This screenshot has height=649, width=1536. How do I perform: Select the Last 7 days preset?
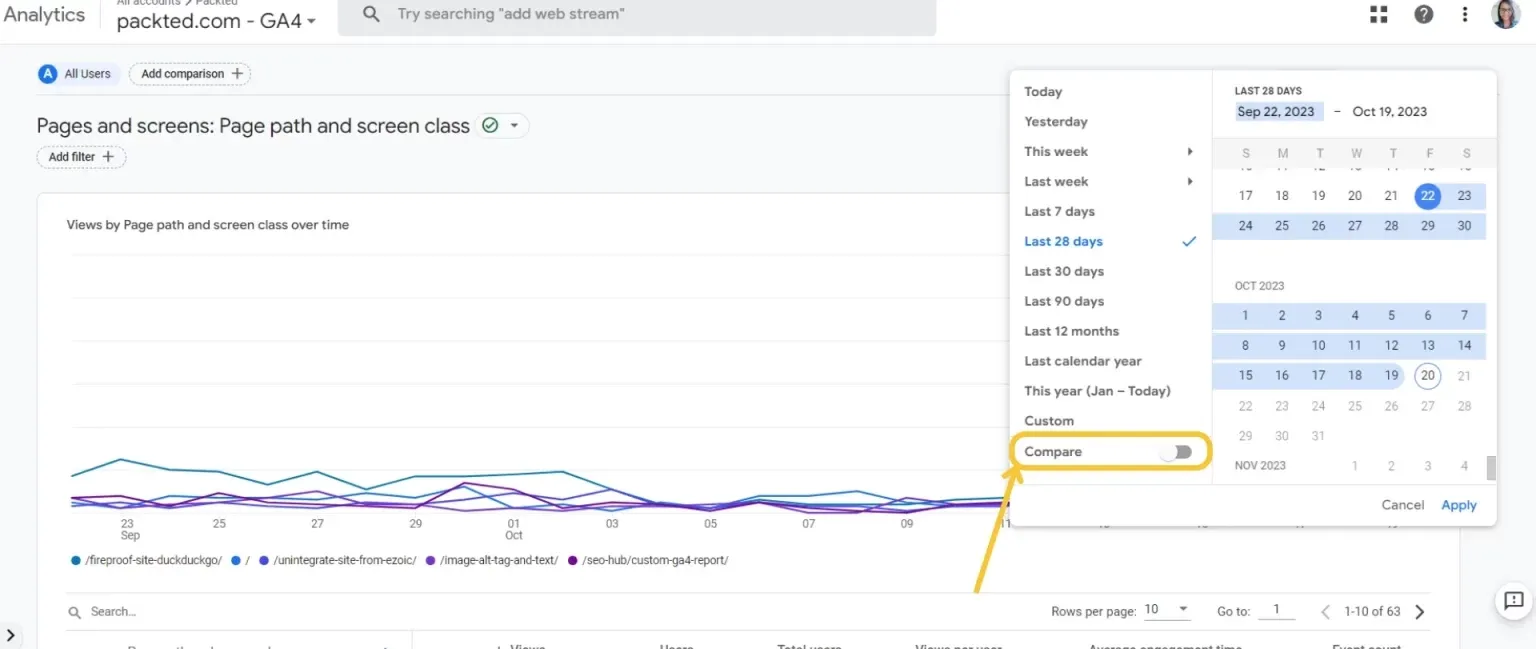click(x=1059, y=212)
